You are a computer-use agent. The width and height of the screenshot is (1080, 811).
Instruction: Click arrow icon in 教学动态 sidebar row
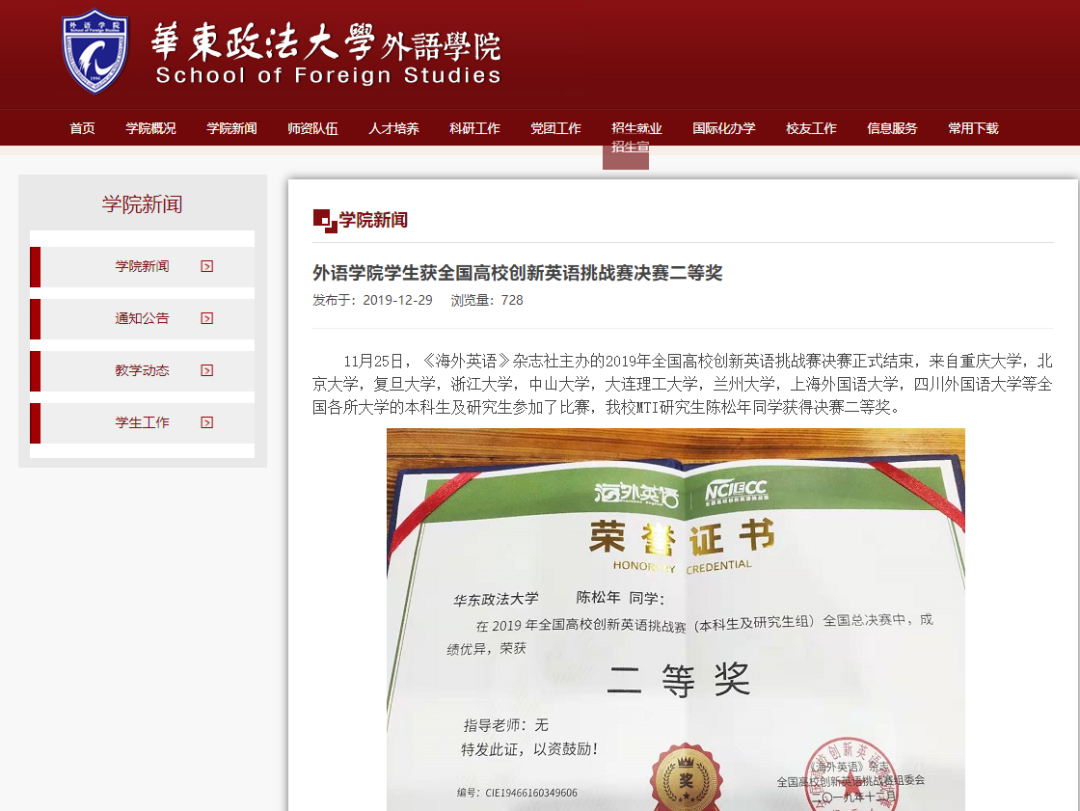click(x=207, y=370)
